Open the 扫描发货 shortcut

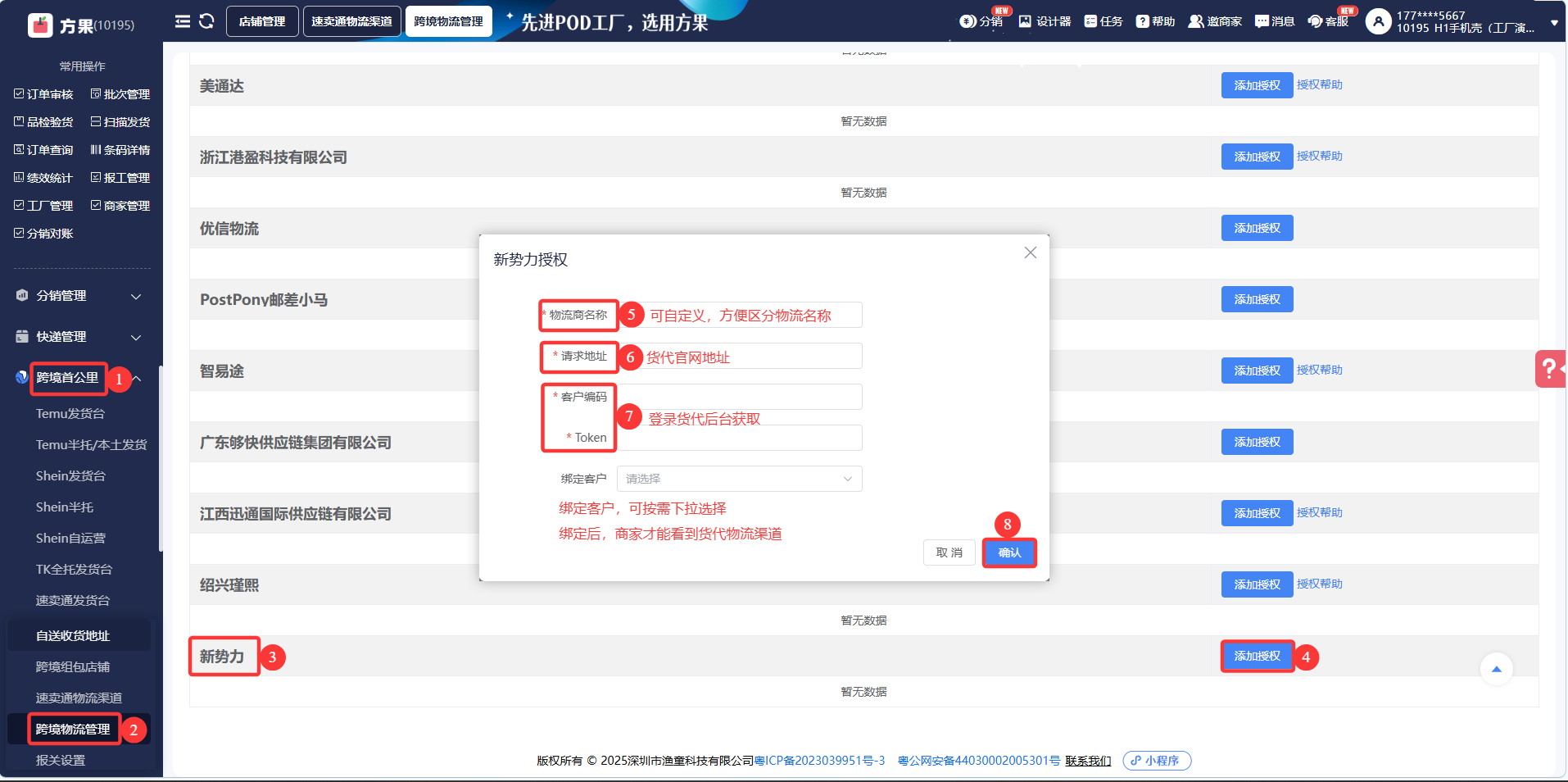point(120,122)
